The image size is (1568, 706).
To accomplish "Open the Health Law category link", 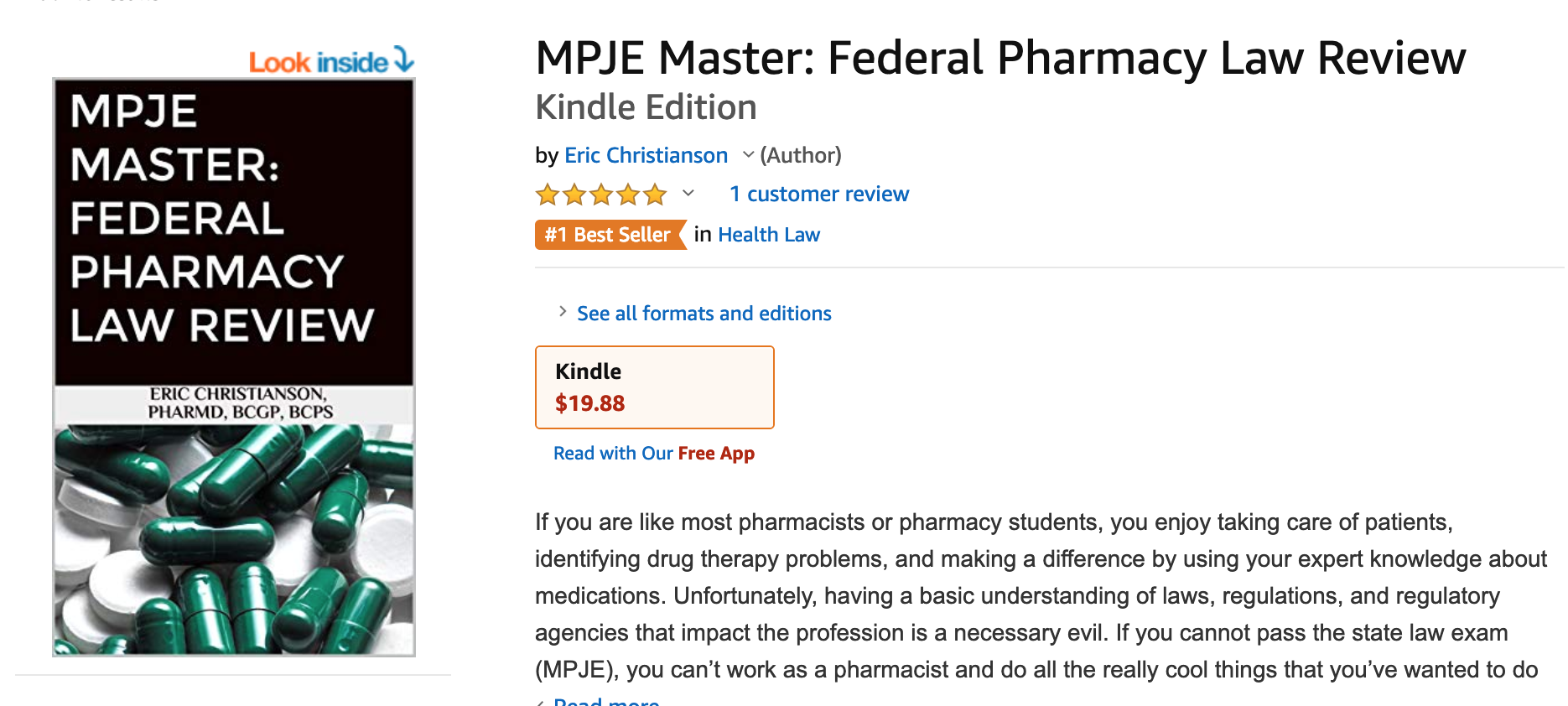I will click(x=769, y=235).
